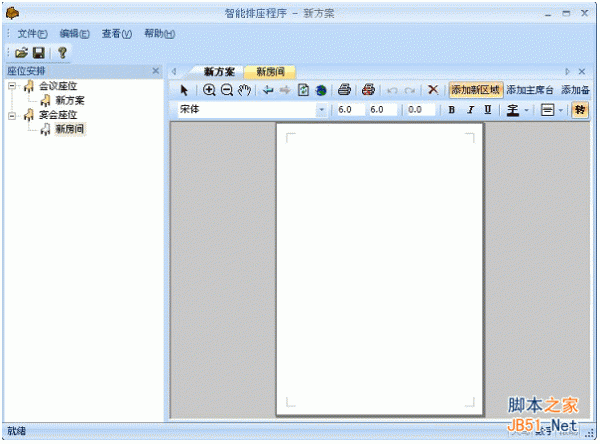Viewport: 600px width, 444px height.
Task: Click the grey forward arrow icon
Action: tap(285, 90)
